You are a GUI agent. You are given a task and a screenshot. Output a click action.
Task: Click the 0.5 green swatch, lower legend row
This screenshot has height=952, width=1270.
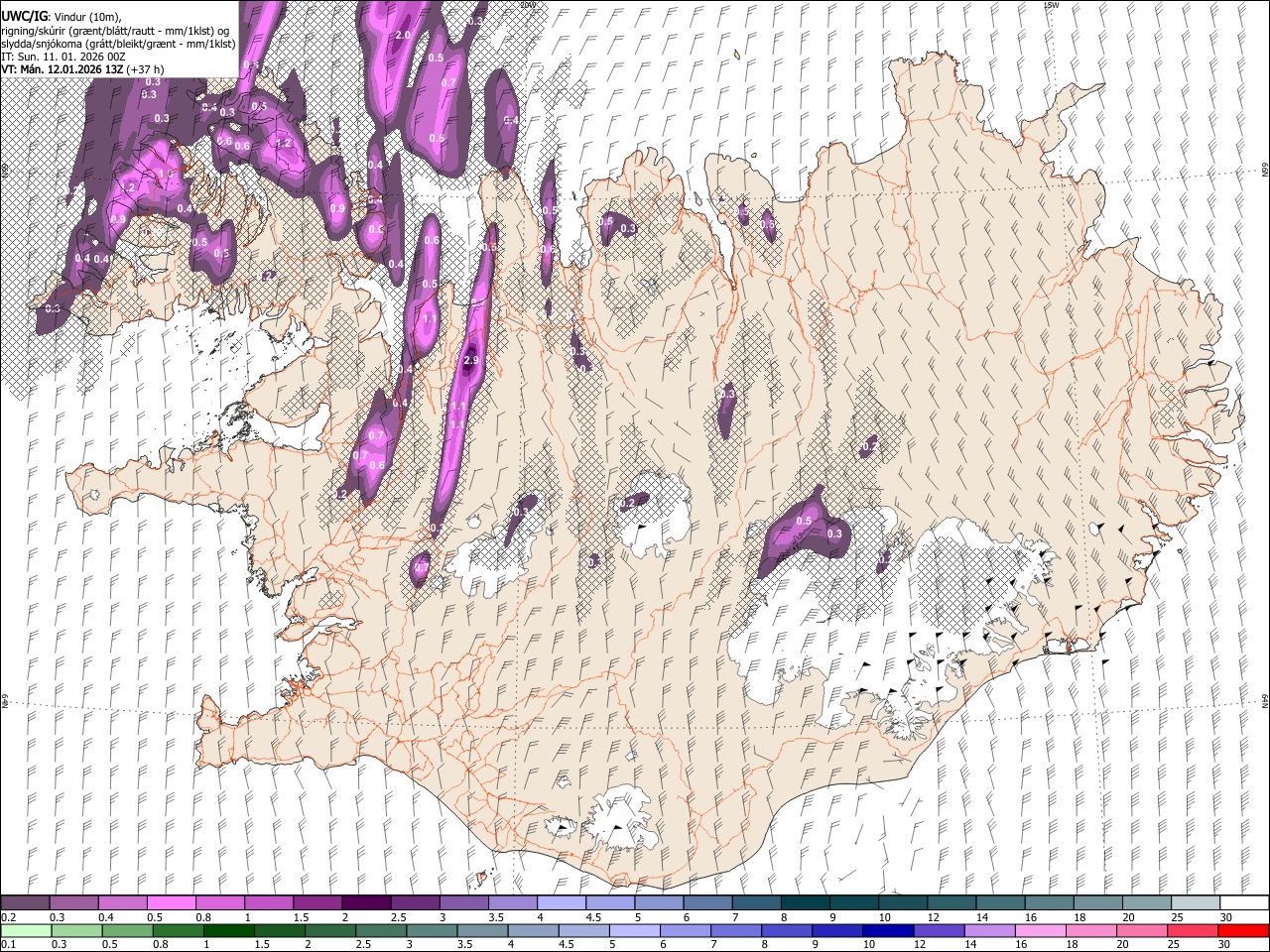click(127, 930)
